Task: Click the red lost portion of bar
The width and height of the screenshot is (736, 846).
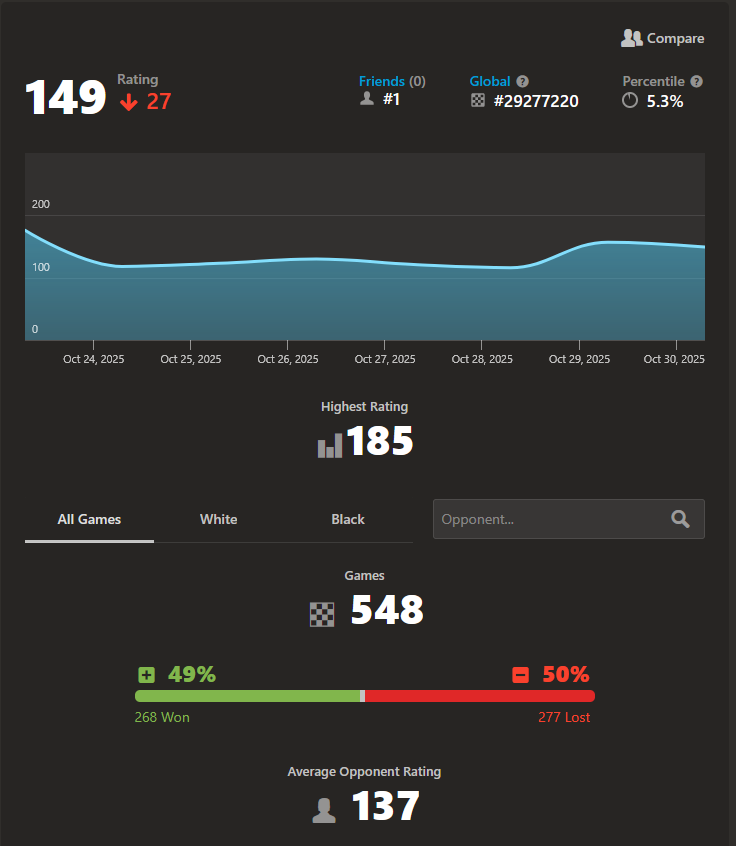Action: click(x=480, y=696)
